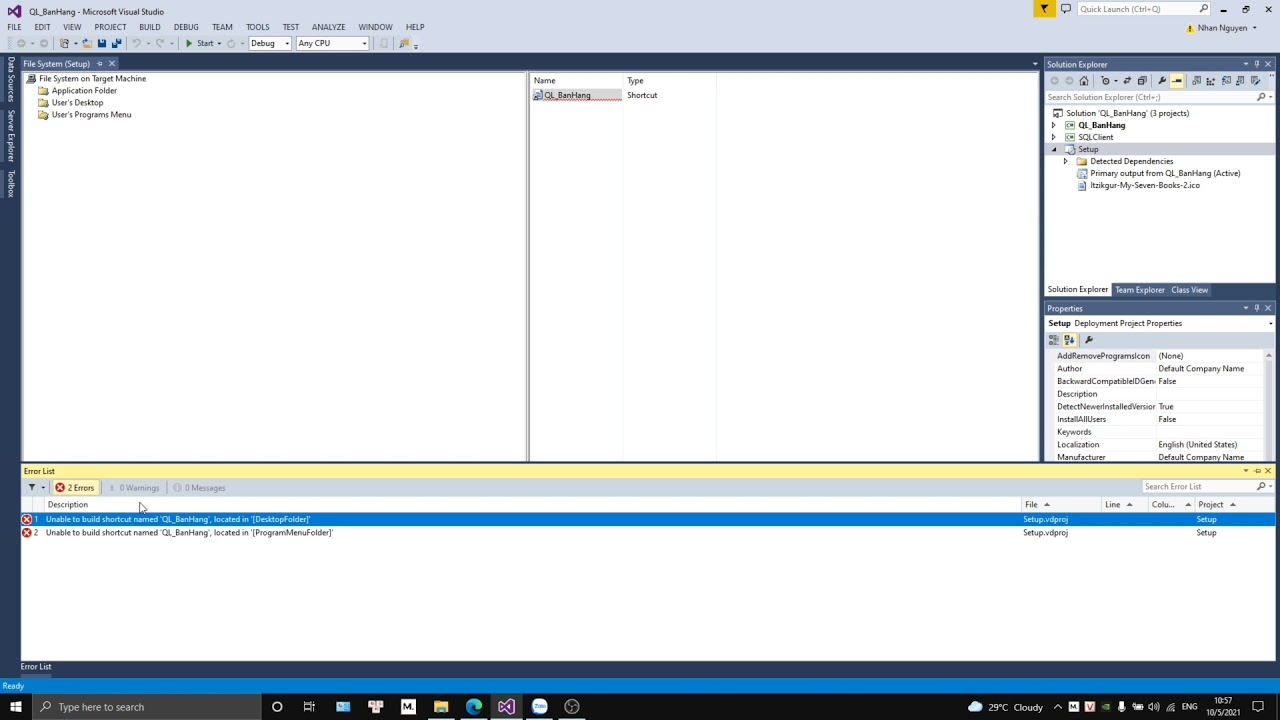Expand the Detected Dependencies folder
Image resolution: width=1280 pixels, height=720 pixels.
[x=1065, y=161]
